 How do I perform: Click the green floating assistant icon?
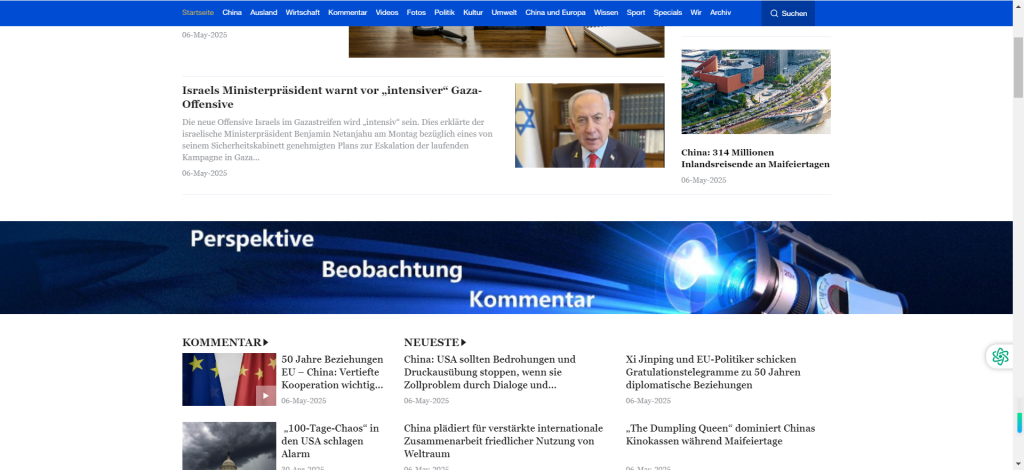999,356
